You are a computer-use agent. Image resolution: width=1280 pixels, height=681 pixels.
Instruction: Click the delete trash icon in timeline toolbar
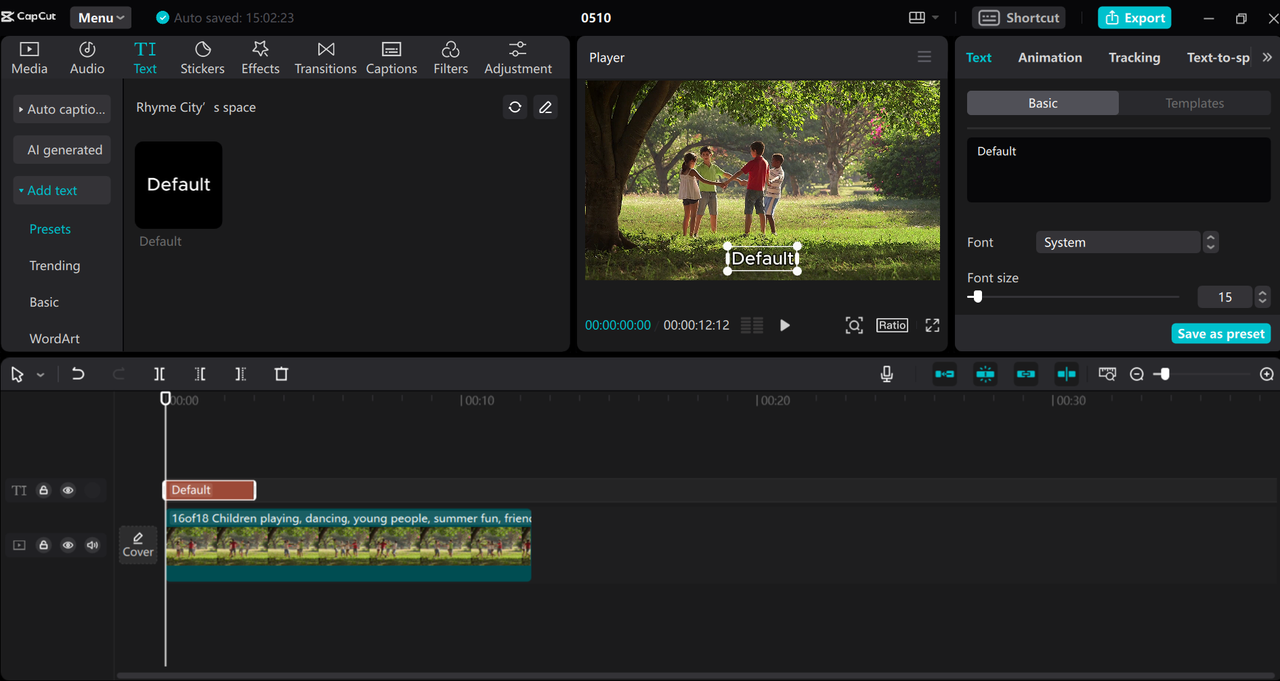point(281,374)
